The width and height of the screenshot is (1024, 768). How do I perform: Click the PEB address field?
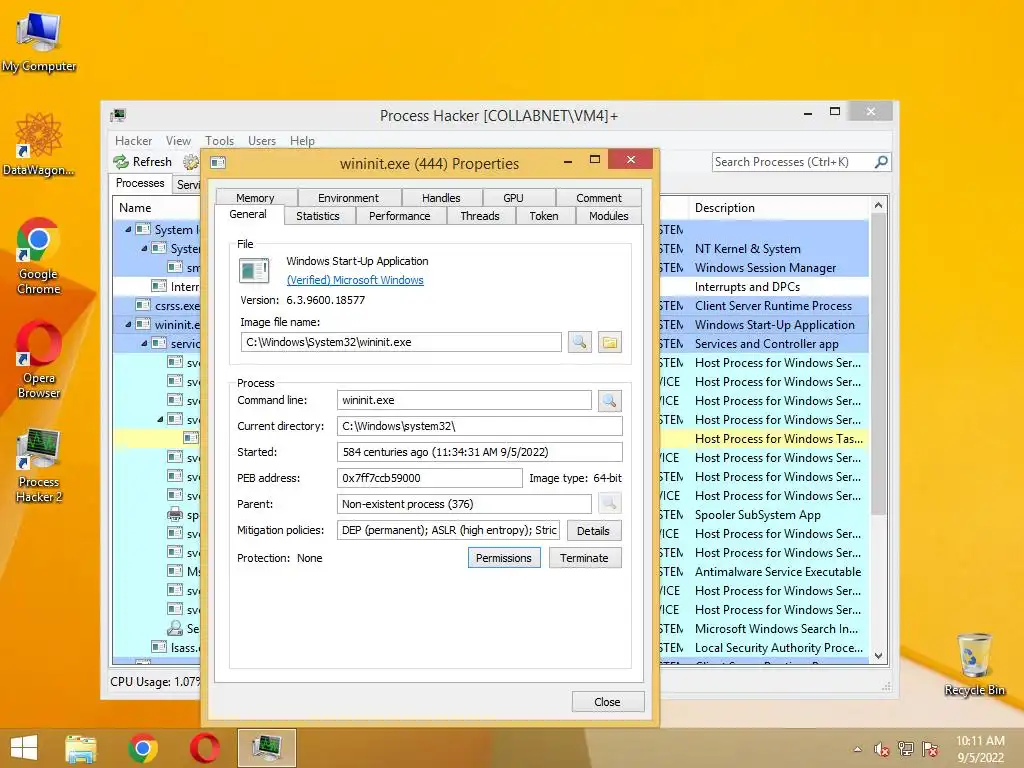click(x=430, y=478)
